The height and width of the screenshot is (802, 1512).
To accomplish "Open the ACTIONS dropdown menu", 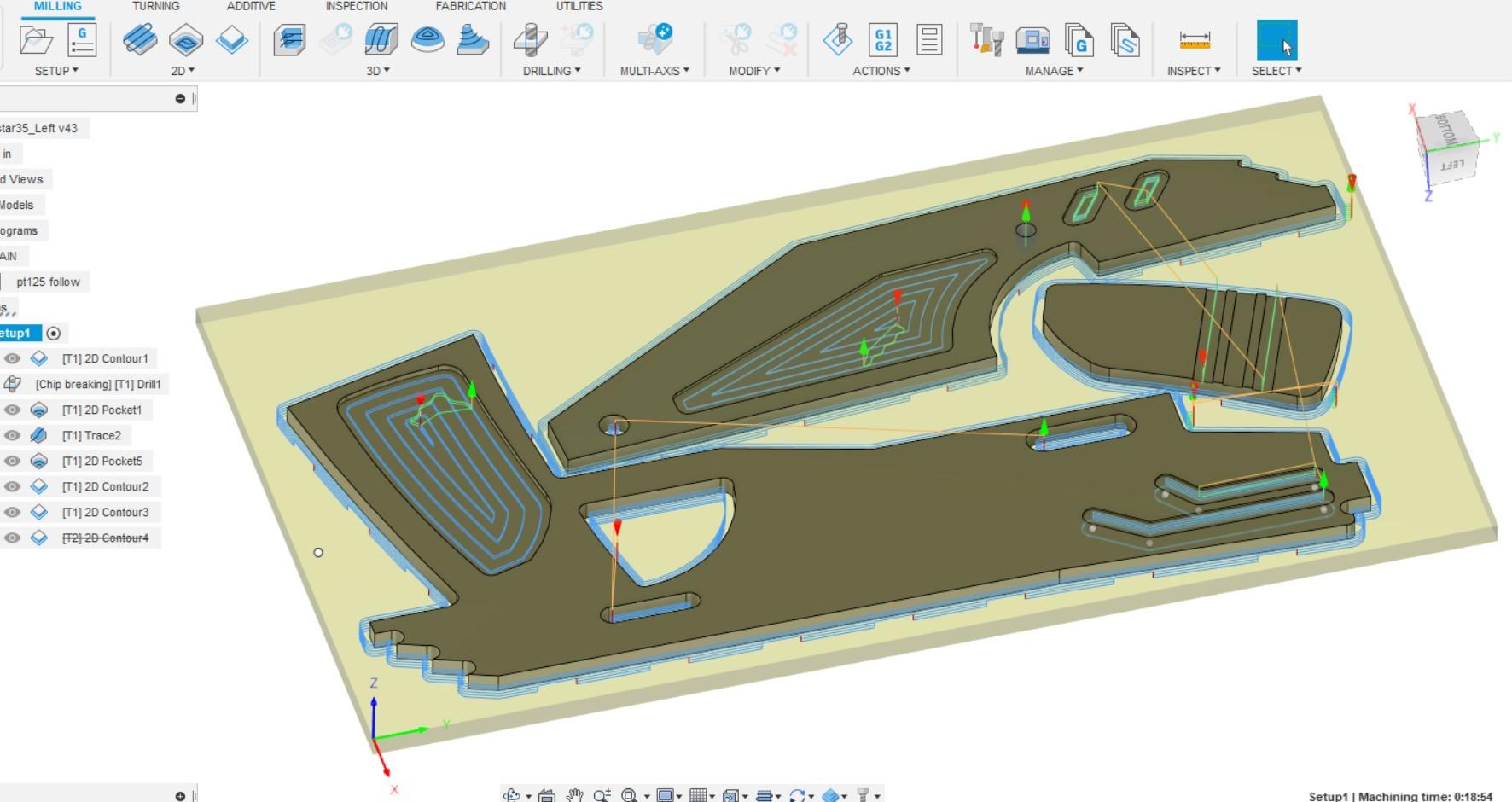I will 881,71.
